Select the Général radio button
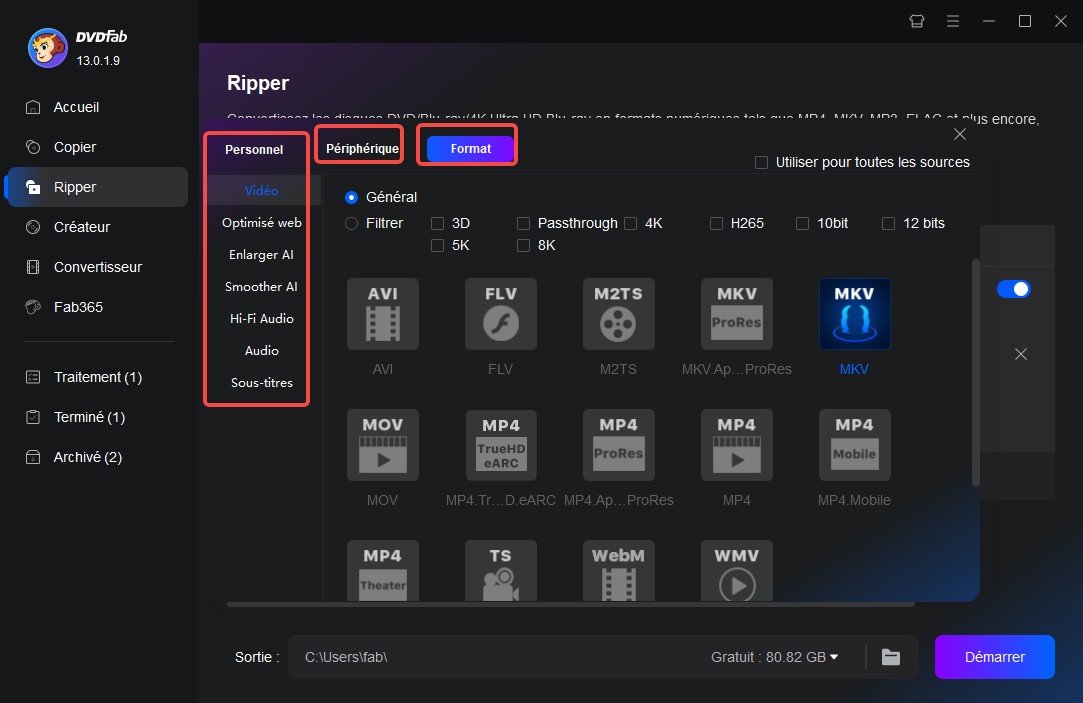The width and height of the screenshot is (1083, 703). pyautogui.click(x=352, y=198)
